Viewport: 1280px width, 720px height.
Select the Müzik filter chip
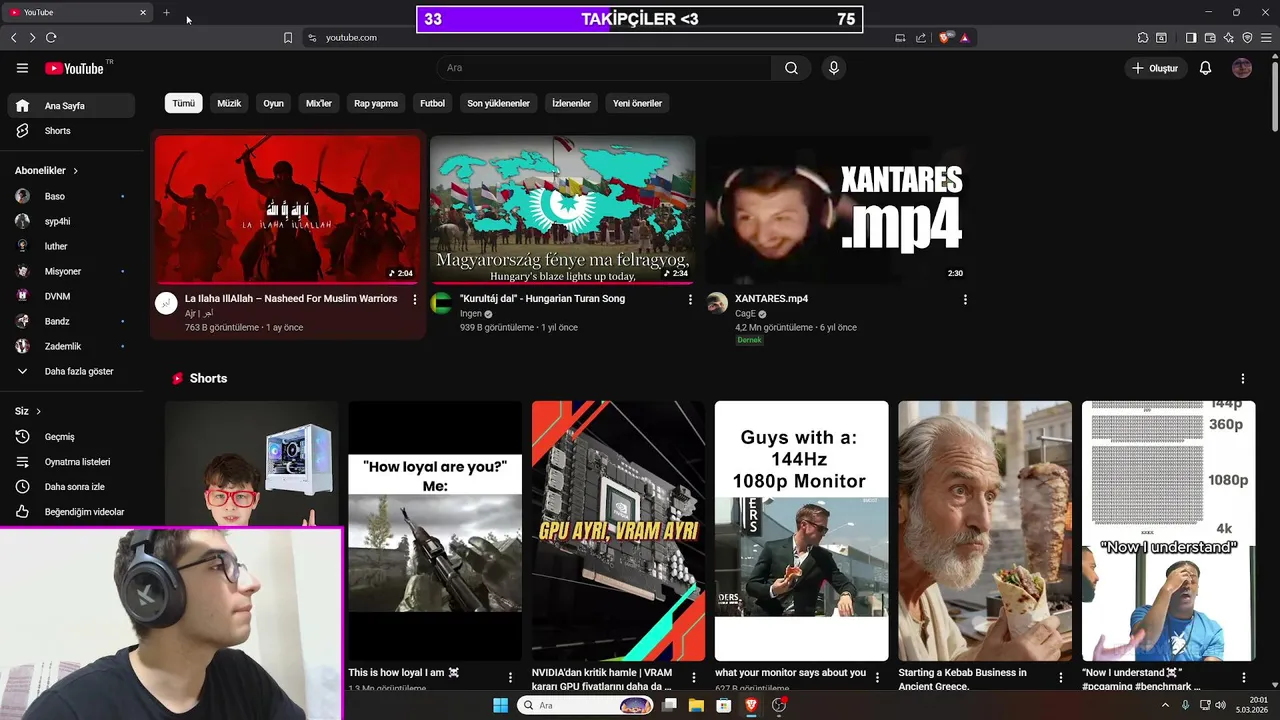coord(229,103)
